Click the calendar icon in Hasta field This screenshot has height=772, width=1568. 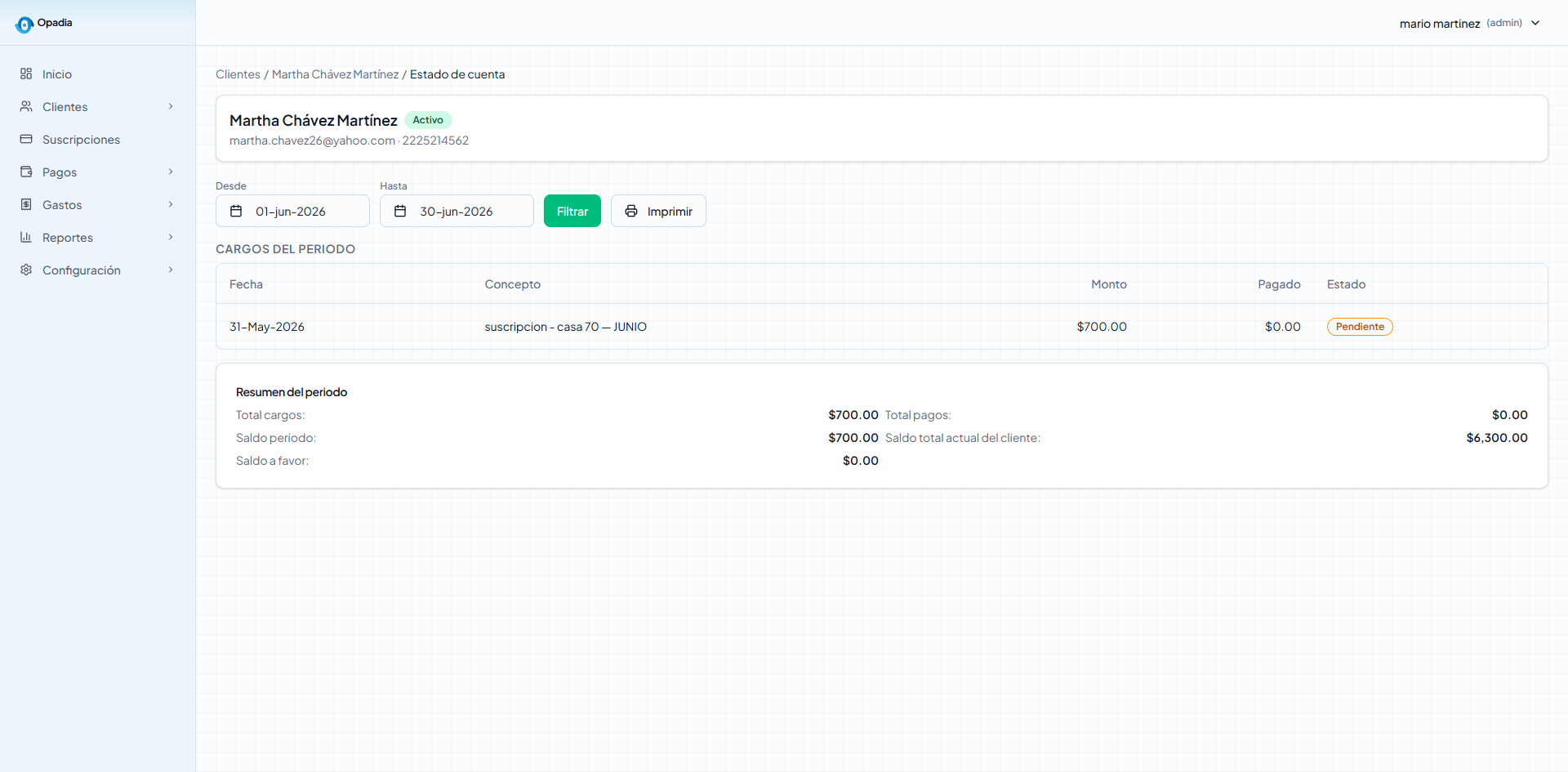pos(400,211)
